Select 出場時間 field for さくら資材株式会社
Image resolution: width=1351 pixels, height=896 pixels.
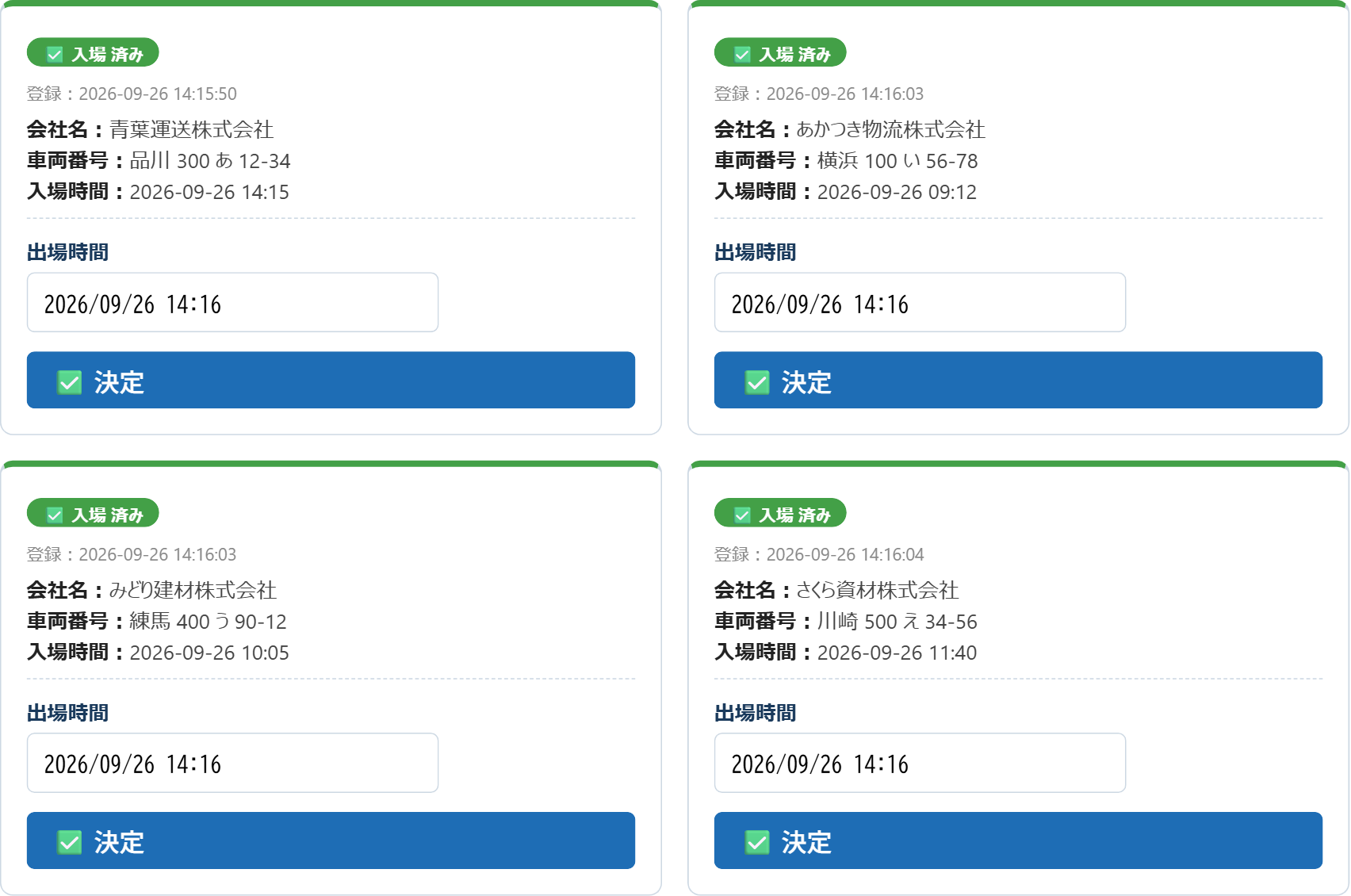click(920, 763)
